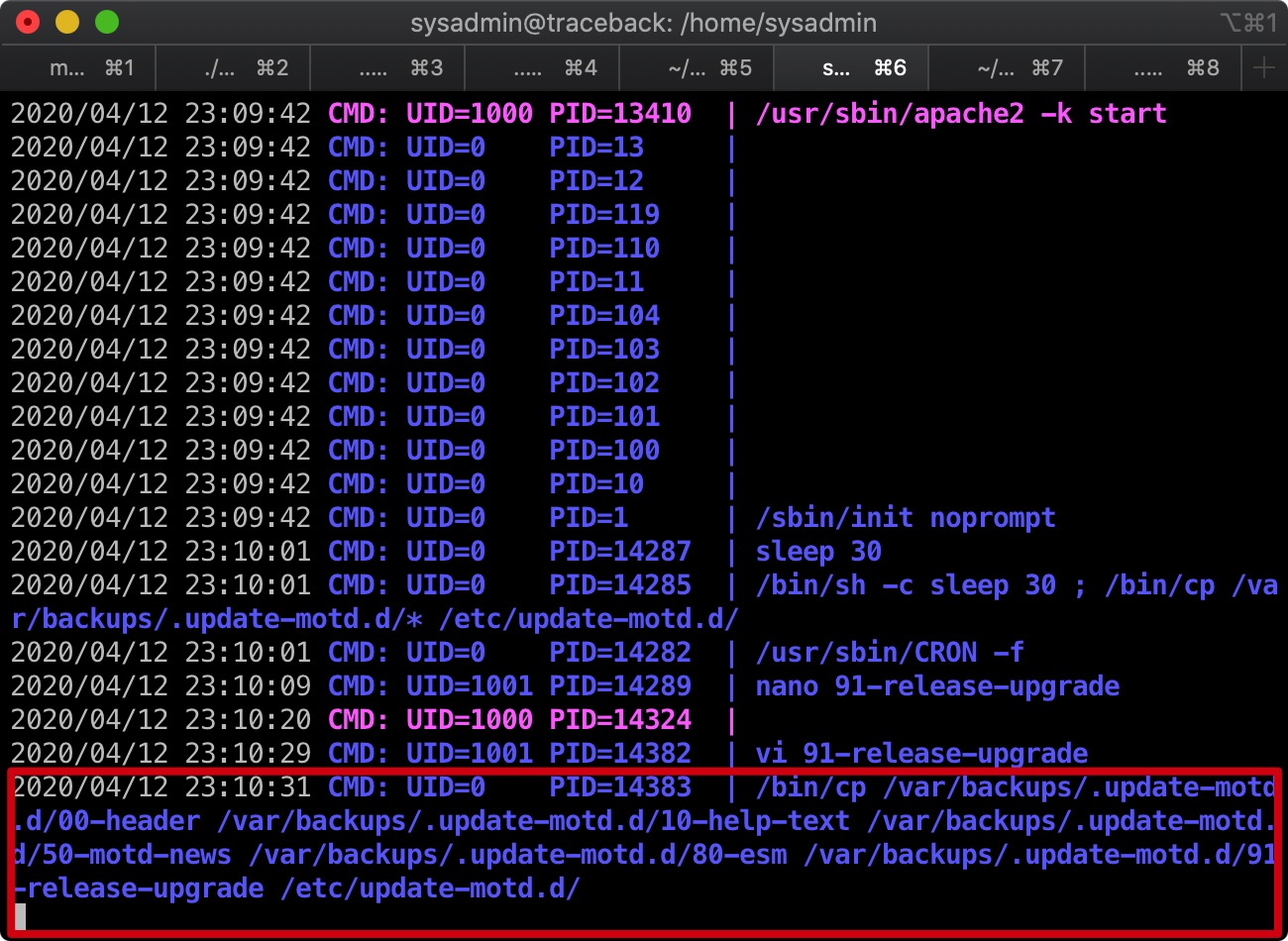Click the terminal cursor block
The height and width of the screenshot is (941, 1288).
point(20,917)
